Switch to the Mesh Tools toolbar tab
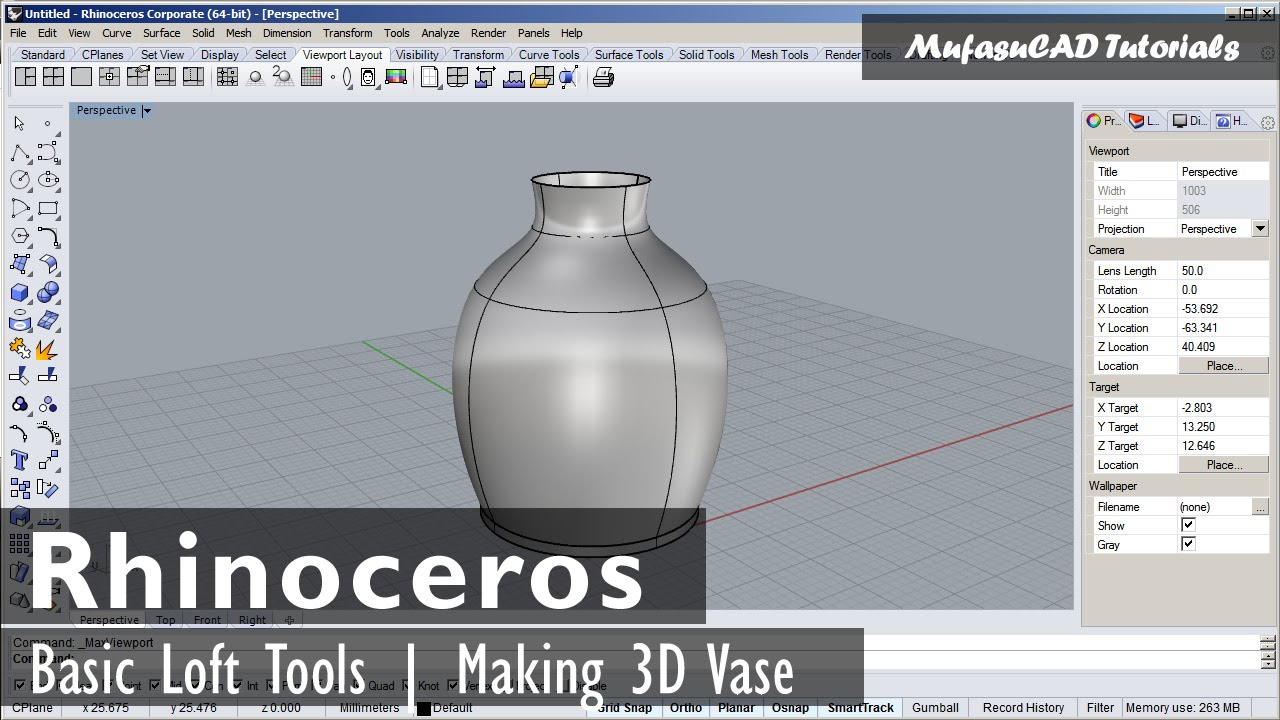 pyautogui.click(x=779, y=55)
